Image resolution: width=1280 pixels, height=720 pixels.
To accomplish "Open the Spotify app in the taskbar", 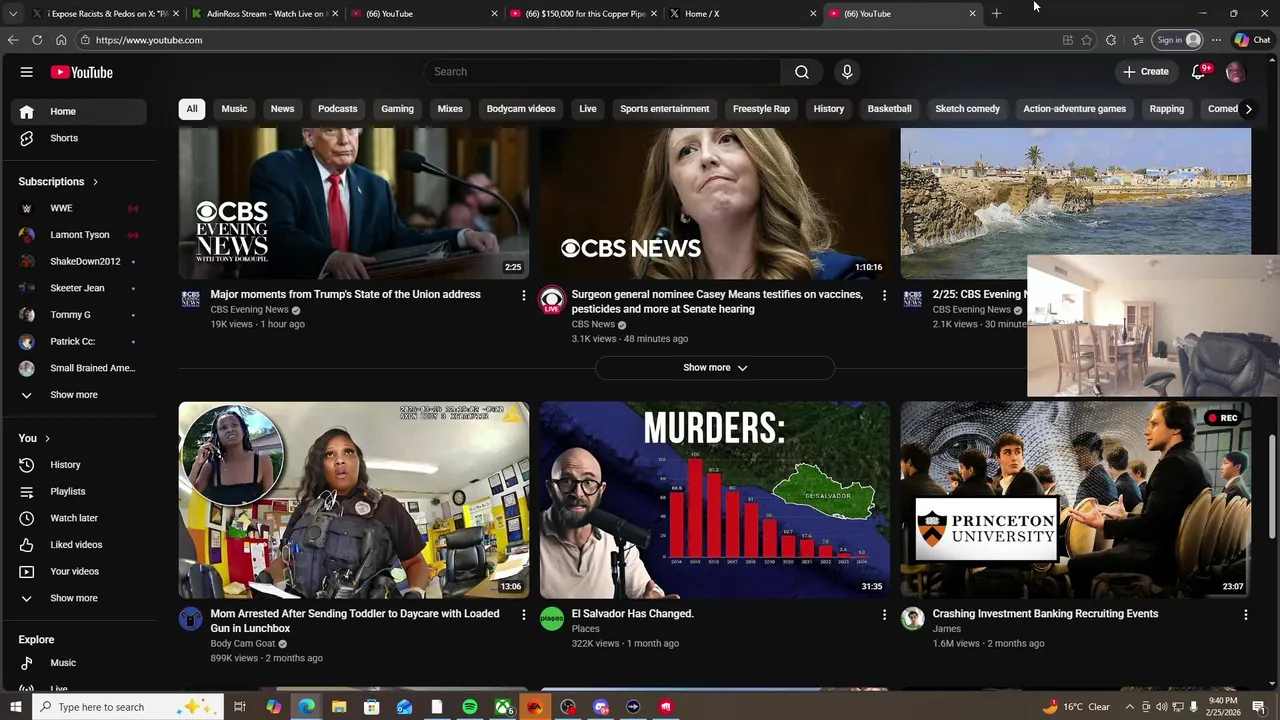I will 470,707.
